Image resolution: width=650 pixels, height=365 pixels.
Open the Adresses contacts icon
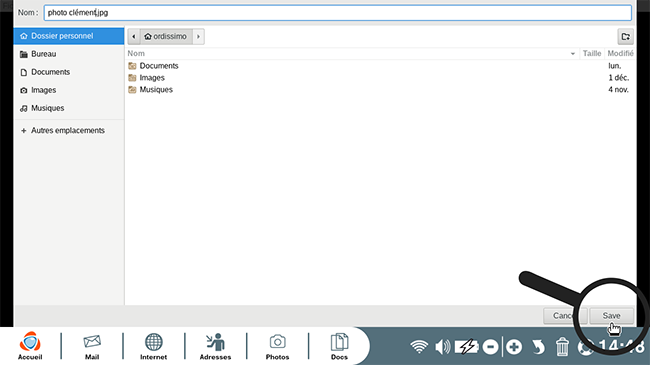[215, 346]
